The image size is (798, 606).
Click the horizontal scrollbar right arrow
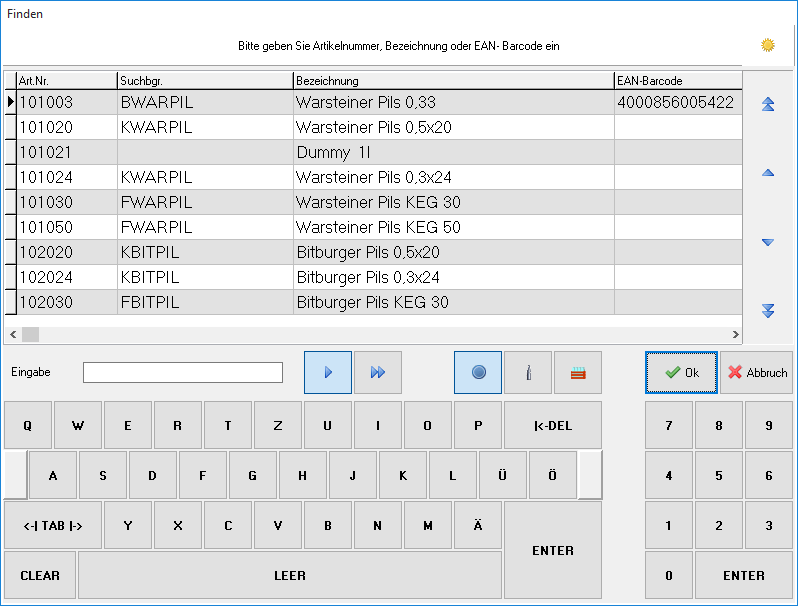tap(735, 334)
